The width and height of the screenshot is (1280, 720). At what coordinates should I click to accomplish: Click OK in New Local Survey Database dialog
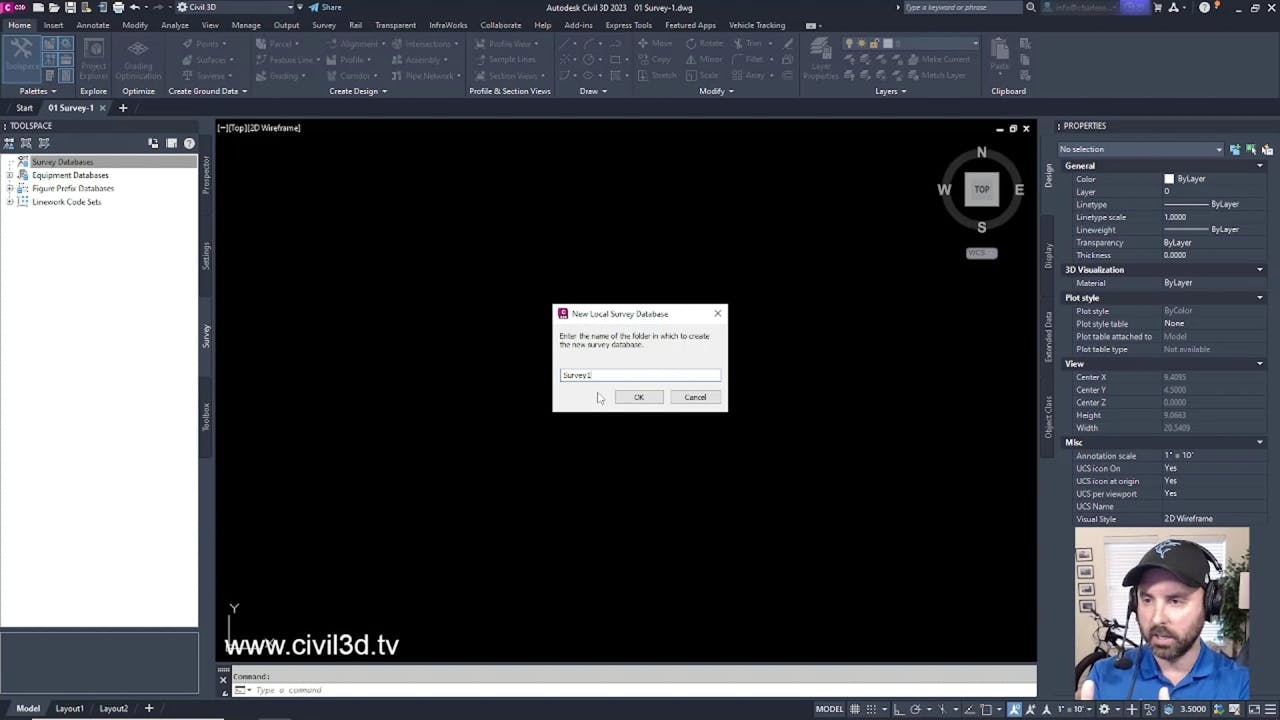tap(638, 397)
